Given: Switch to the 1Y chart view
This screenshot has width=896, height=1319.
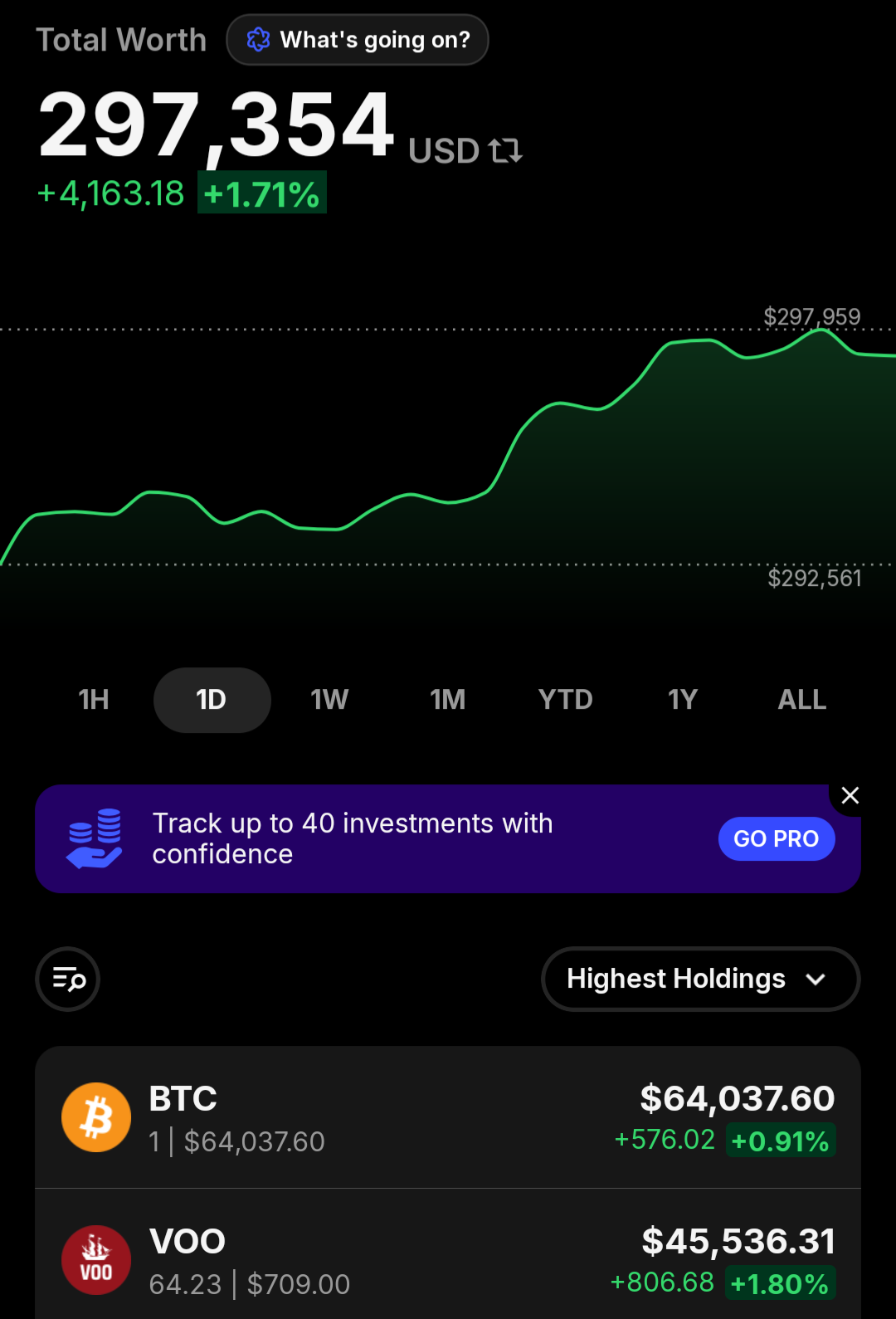Looking at the screenshot, I should click(683, 700).
